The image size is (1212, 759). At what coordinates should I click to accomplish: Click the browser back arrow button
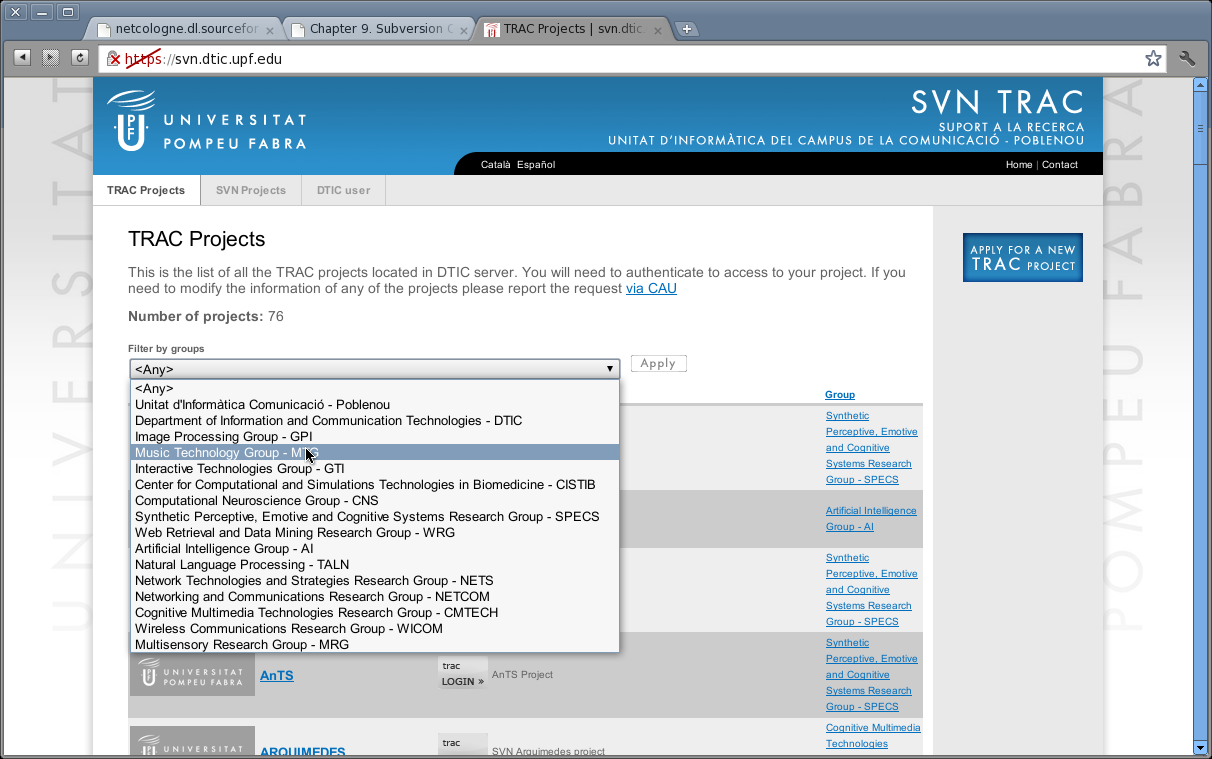[22, 58]
